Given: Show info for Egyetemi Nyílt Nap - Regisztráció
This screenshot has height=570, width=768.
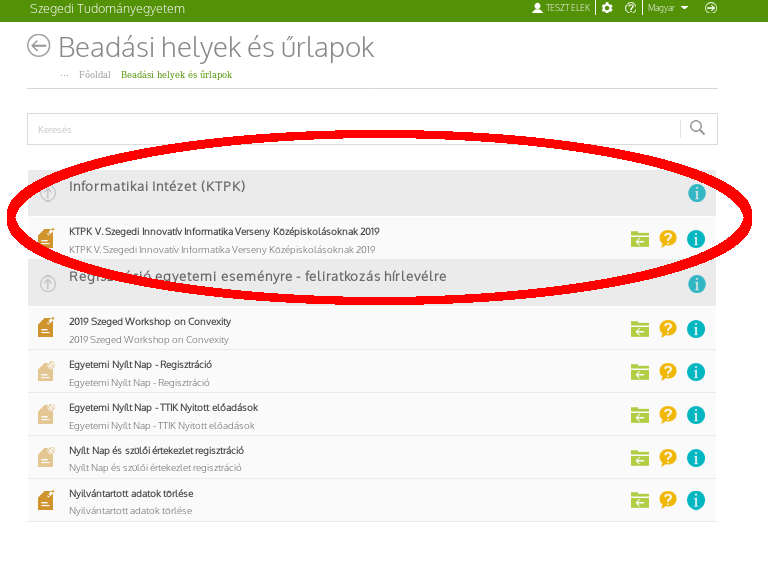Looking at the screenshot, I should [697, 372].
